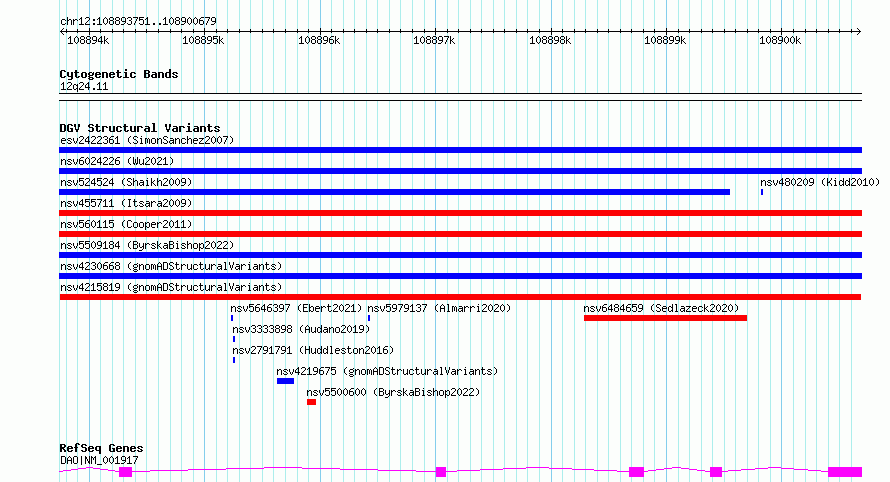Screen dimensions: 890x482
Task: Select the last wide DAO exon block
Action: point(845,472)
